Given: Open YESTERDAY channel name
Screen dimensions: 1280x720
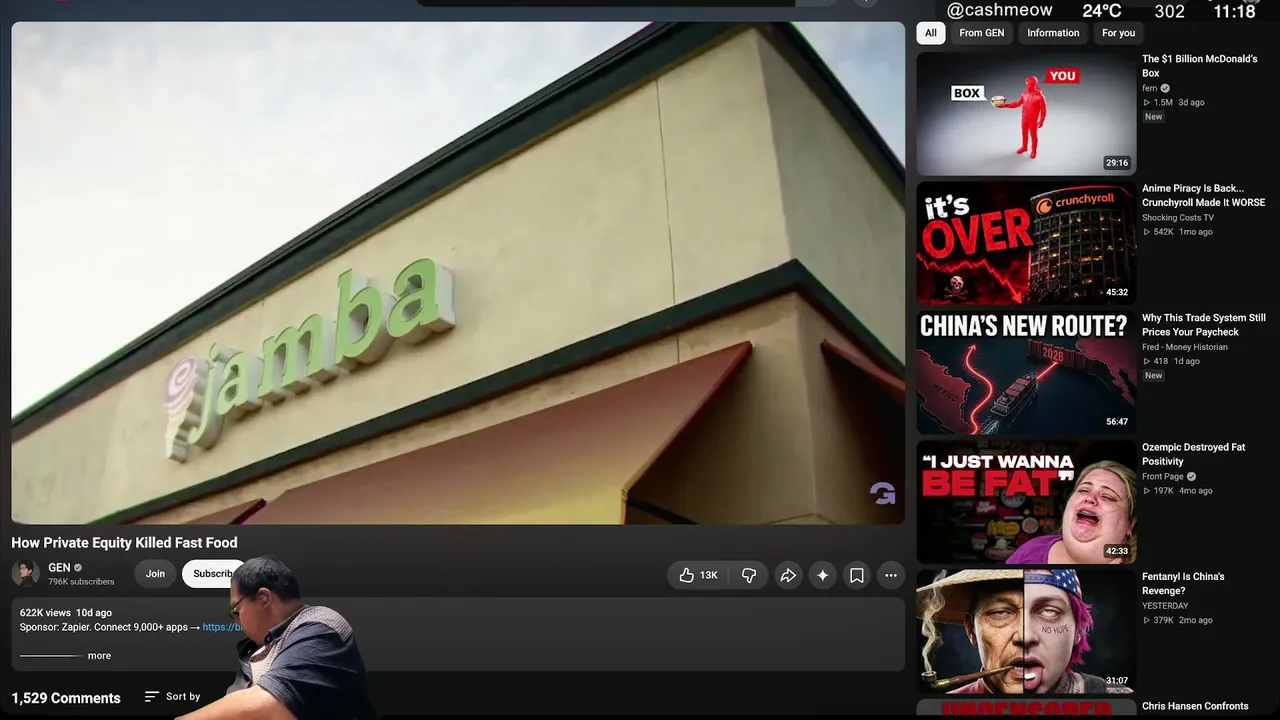Looking at the screenshot, I should [1165, 606].
